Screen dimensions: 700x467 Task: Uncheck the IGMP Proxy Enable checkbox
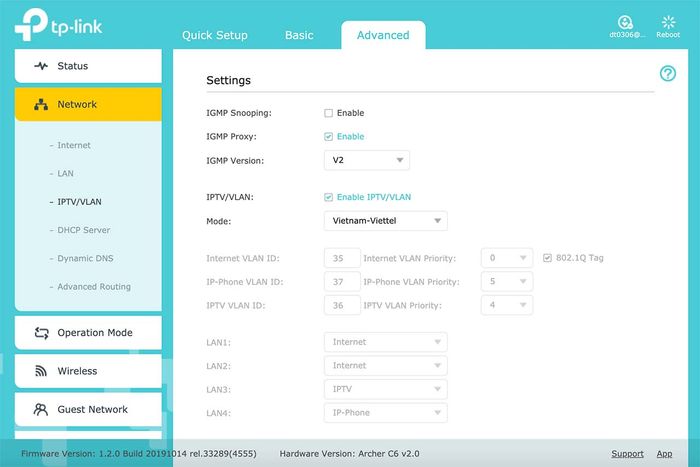pyautogui.click(x=329, y=137)
